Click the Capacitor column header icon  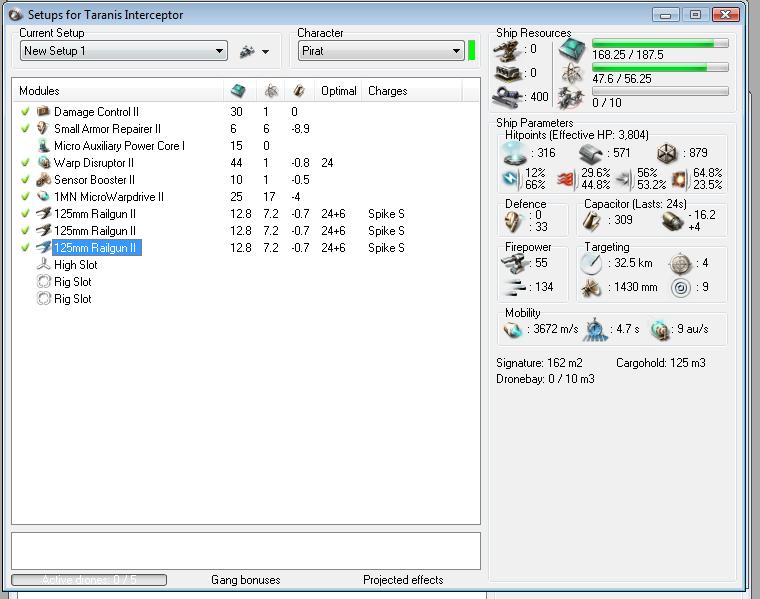(x=299, y=91)
